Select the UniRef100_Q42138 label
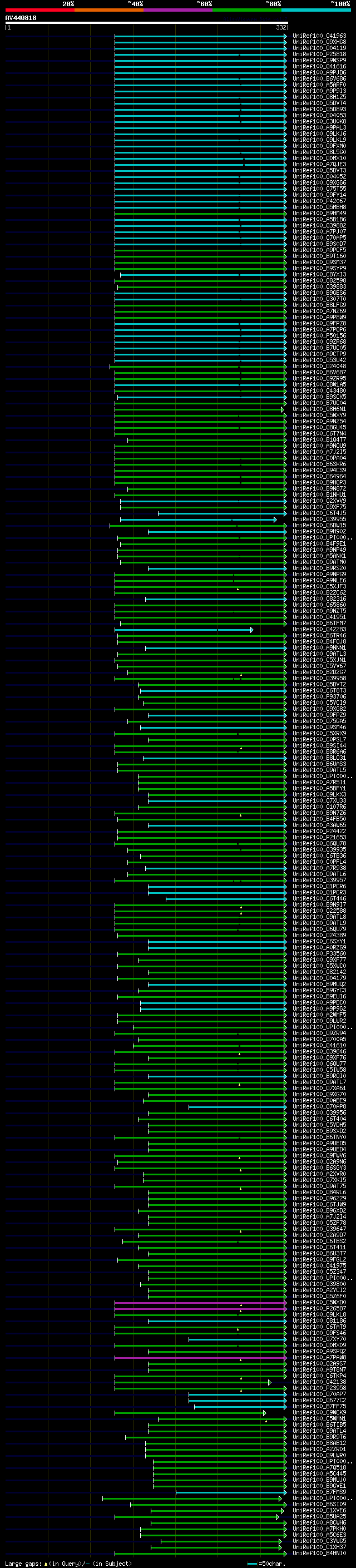Screen dimensions: 356x1568 [x=319, y=1382]
